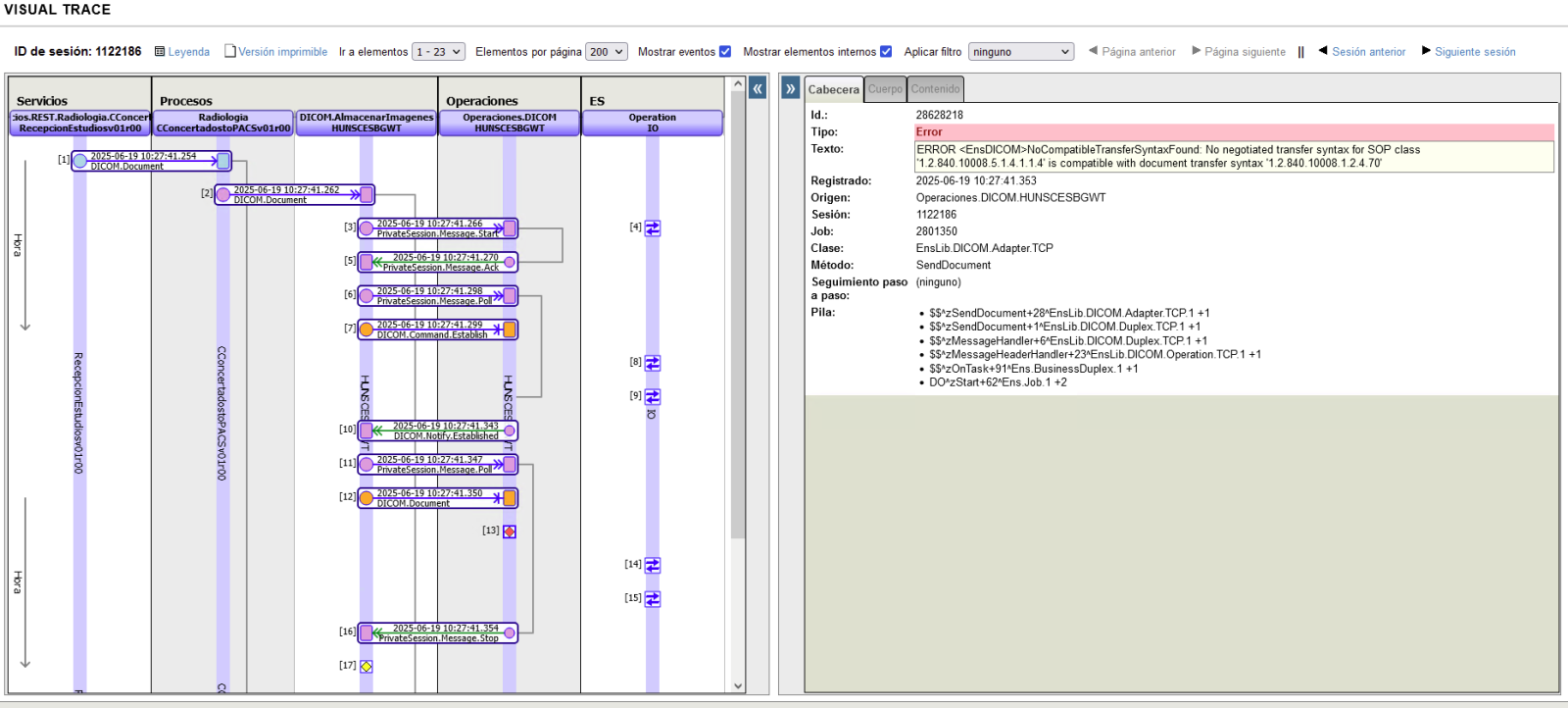Switch to the Cabecera tab
The height and width of the screenshot is (708, 1568).
click(x=834, y=89)
